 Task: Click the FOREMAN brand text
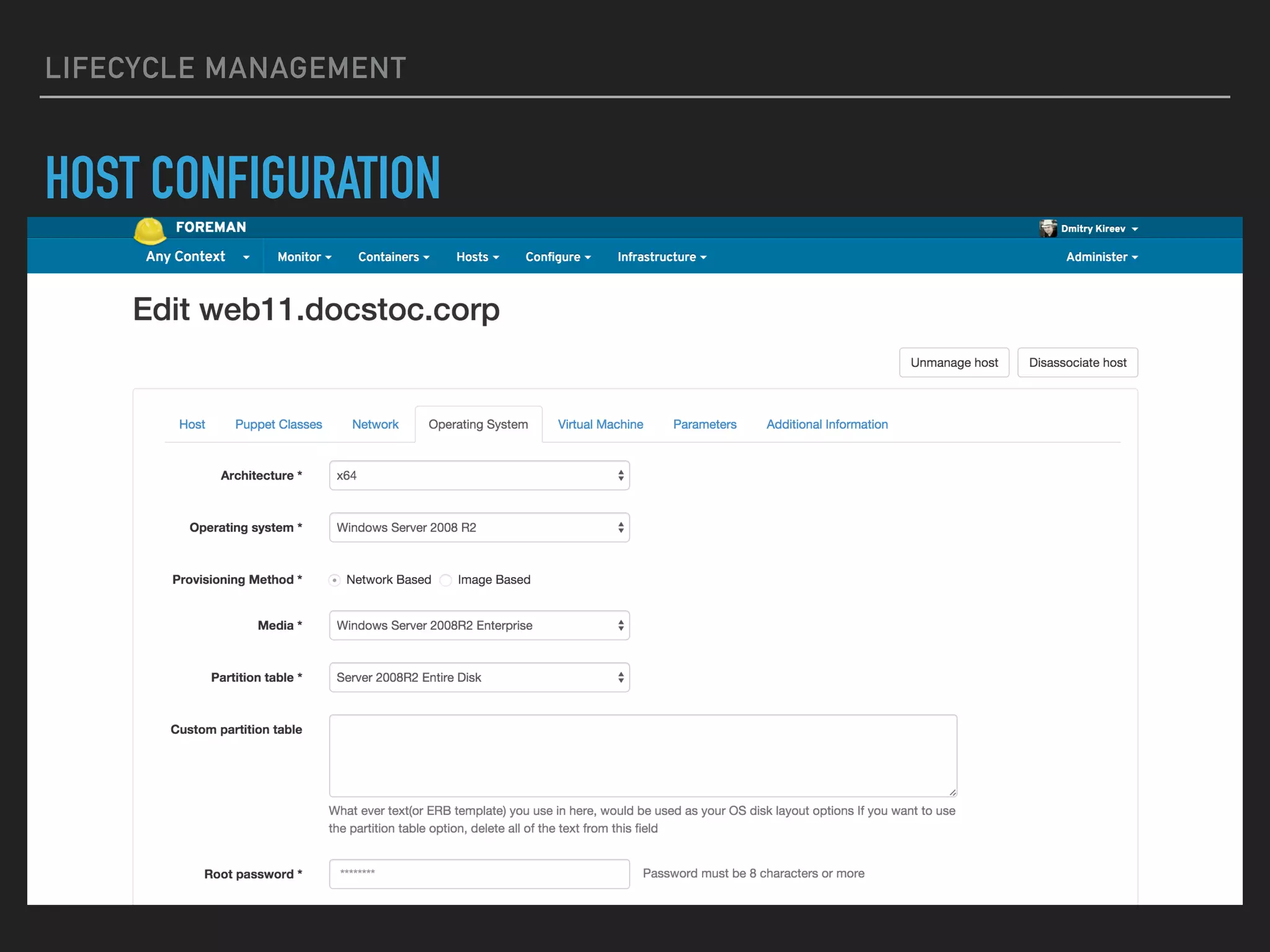click(x=211, y=227)
